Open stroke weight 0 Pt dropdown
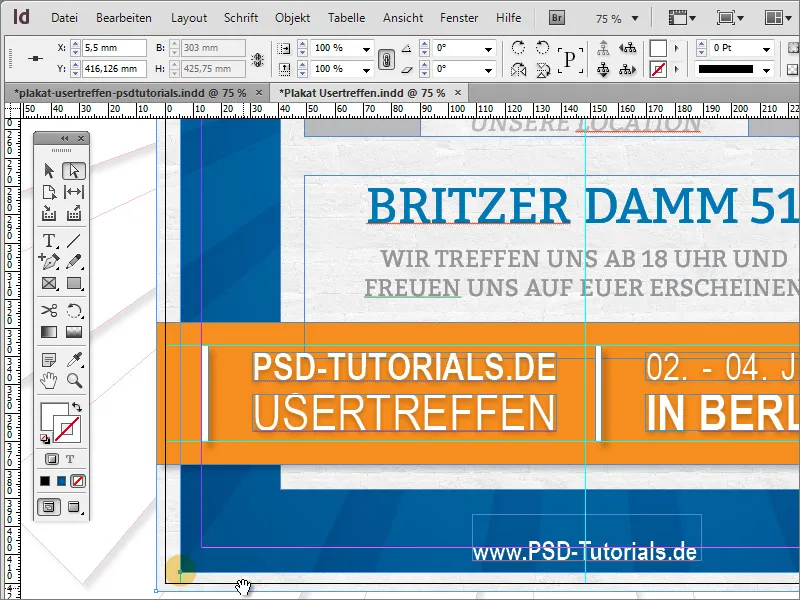The width and height of the screenshot is (800, 600). 766,48
